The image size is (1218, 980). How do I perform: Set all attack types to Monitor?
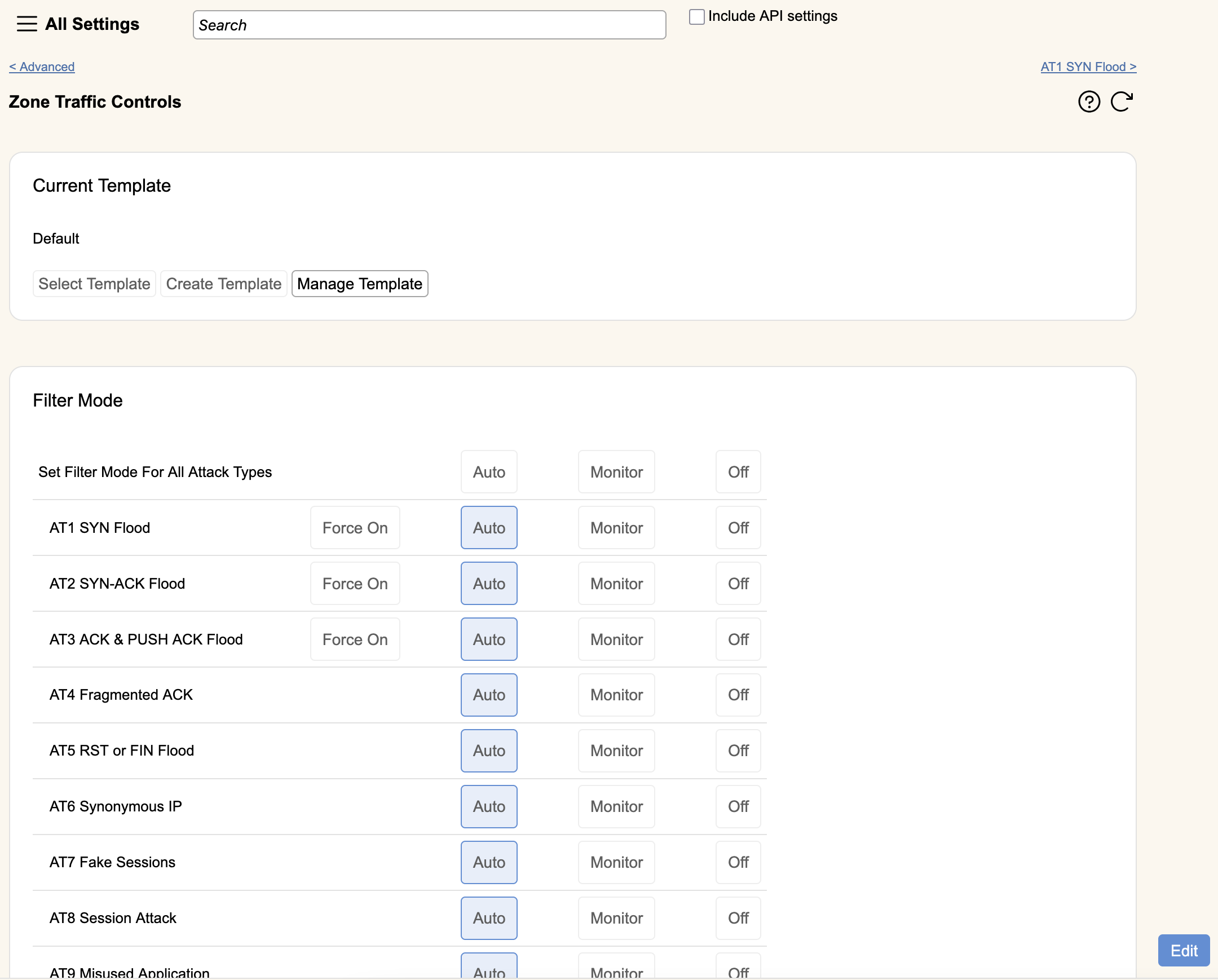[x=616, y=471]
